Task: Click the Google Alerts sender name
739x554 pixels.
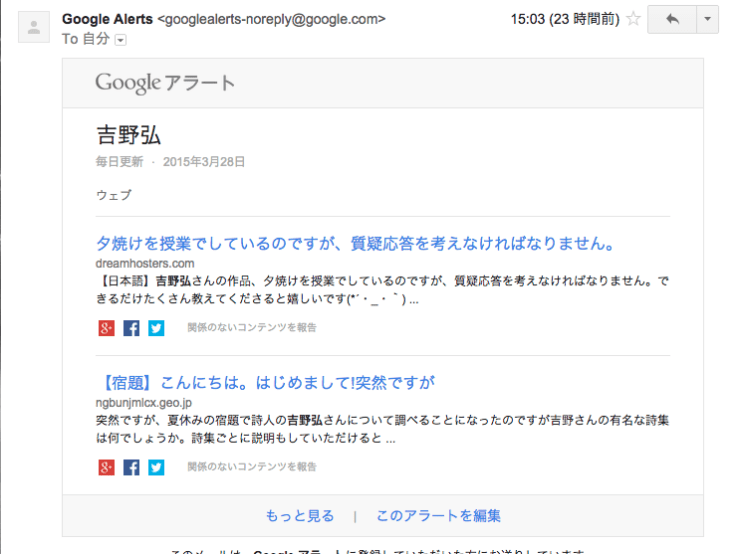Action: tap(109, 19)
